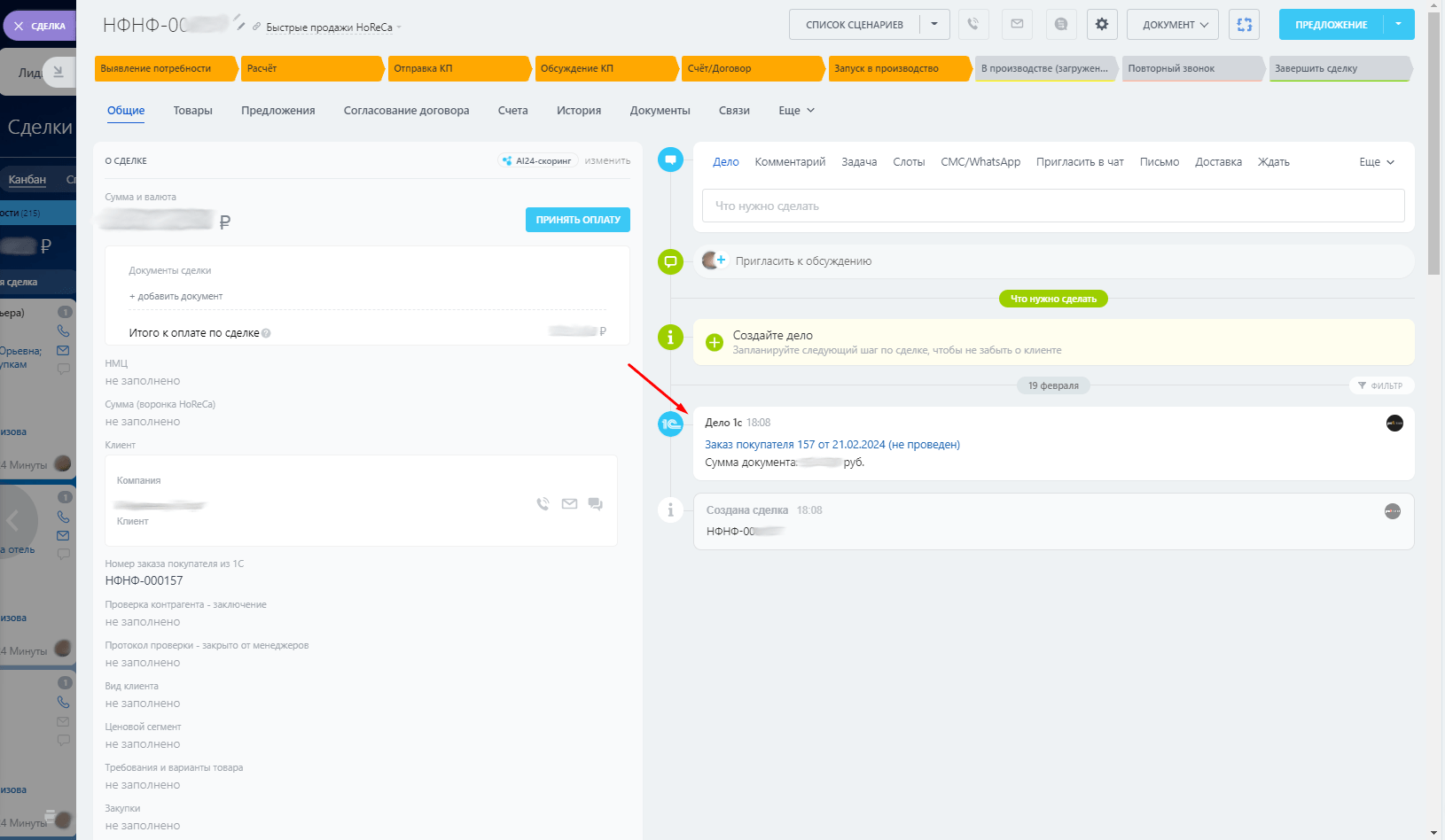This screenshot has height=840, width=1445.
Task: Set the deal stage to Повторный звонок
Action: click(x=1194, y=68)
